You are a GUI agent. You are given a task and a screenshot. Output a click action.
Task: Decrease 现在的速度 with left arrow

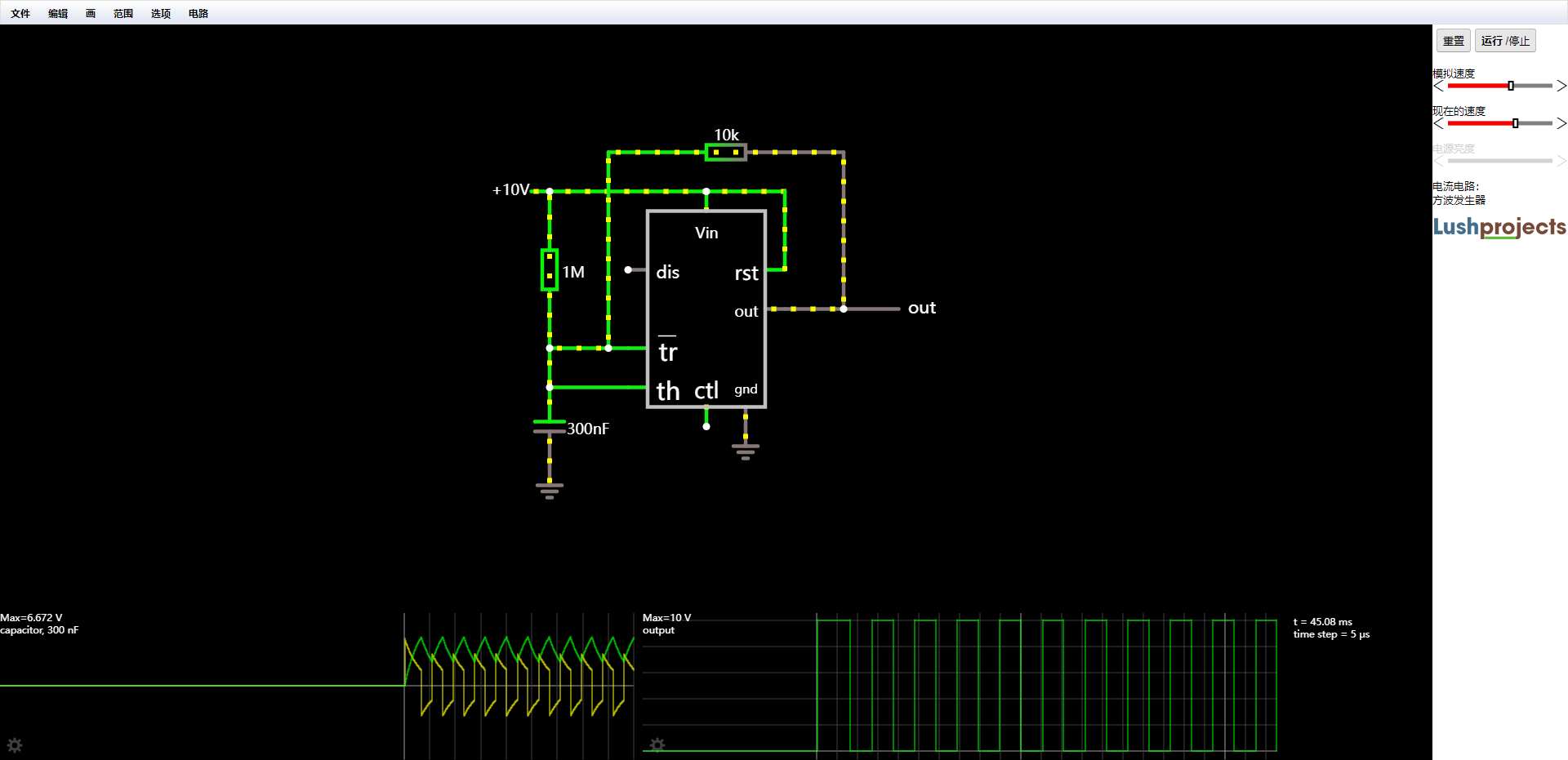[x=1439, y=123]
